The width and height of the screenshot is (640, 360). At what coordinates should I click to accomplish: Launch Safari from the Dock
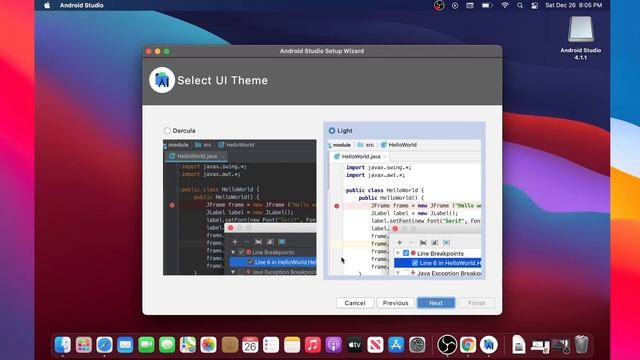(104, 345)
